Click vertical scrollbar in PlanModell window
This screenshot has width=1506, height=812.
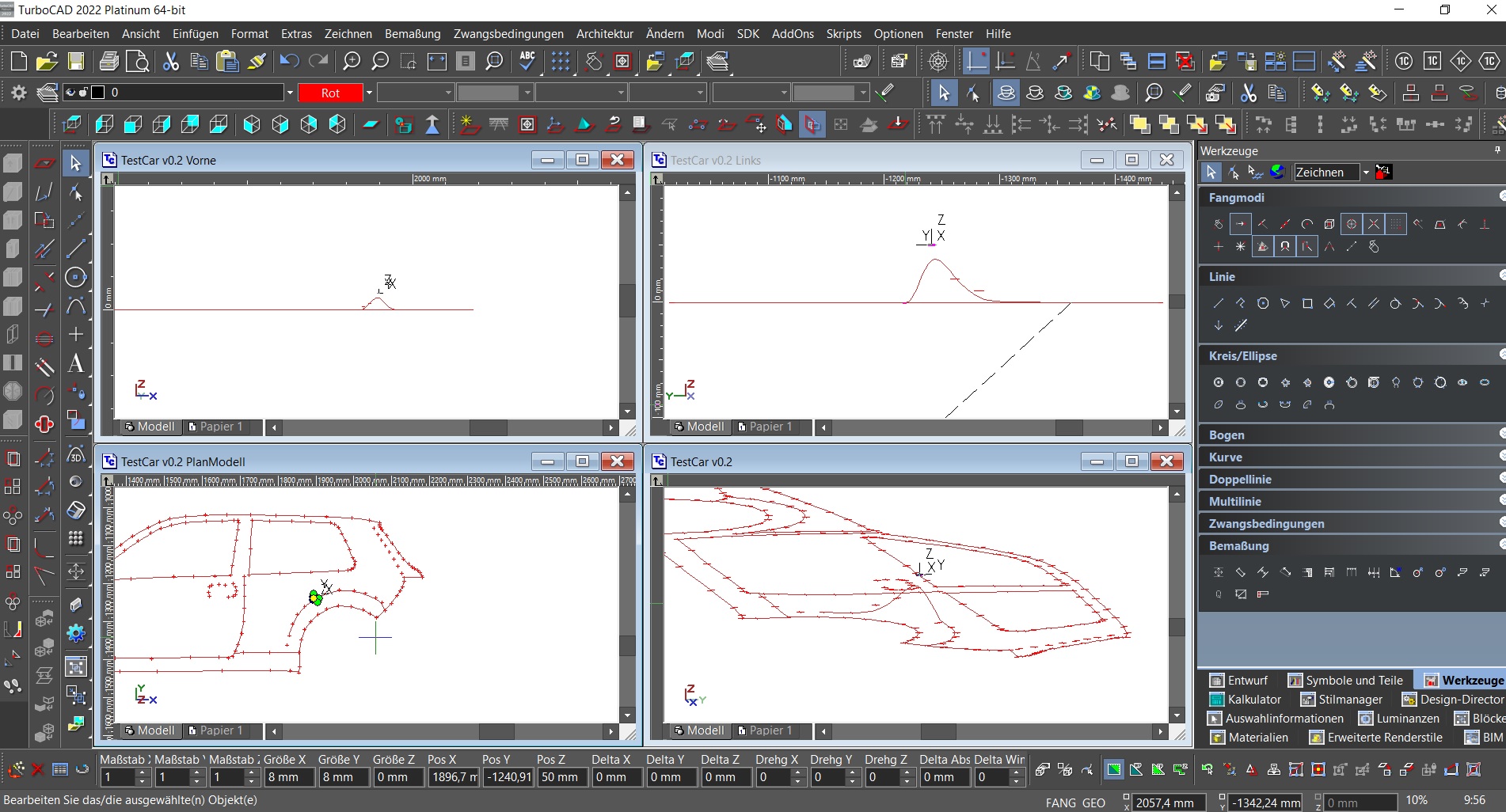coord(627,604)
